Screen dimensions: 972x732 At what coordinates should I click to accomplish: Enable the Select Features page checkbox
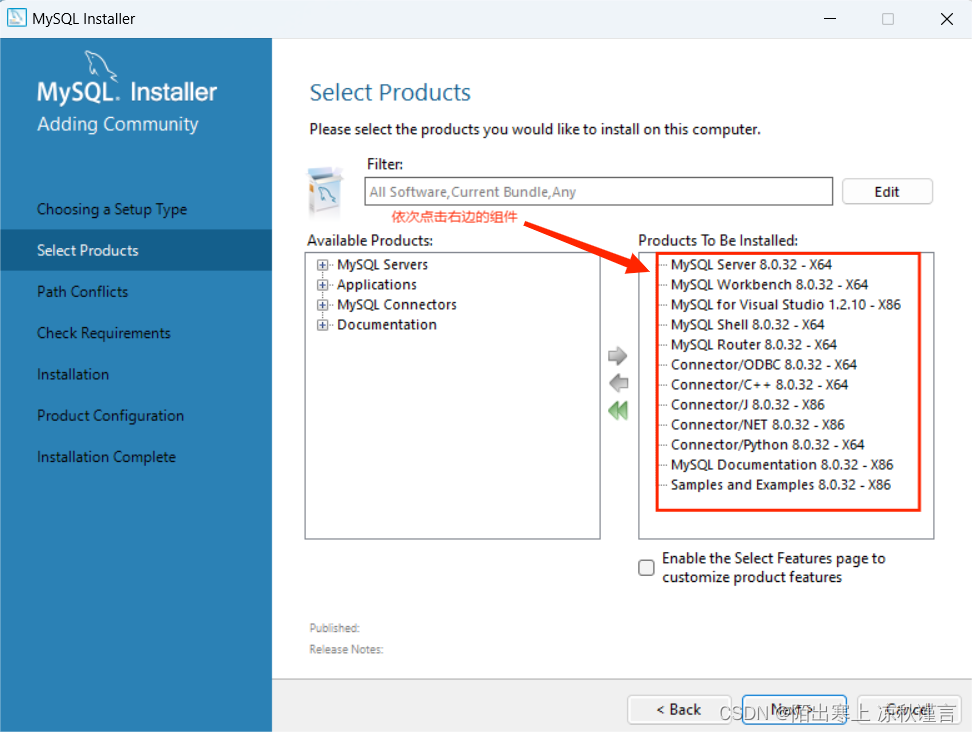[x=646, y=568]
